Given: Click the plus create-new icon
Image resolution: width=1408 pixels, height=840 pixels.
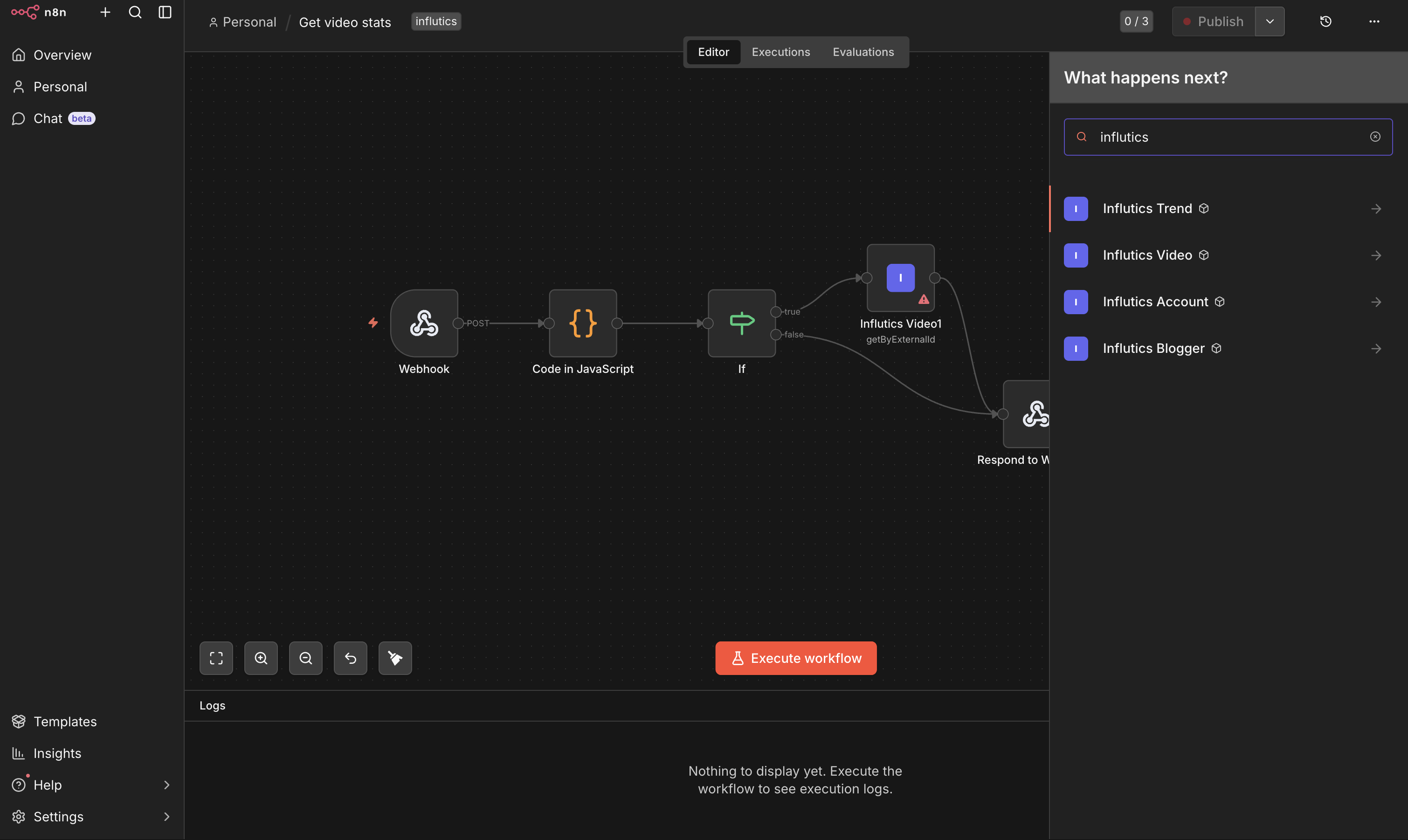Looking at the screenshot, I should point(105,12).
